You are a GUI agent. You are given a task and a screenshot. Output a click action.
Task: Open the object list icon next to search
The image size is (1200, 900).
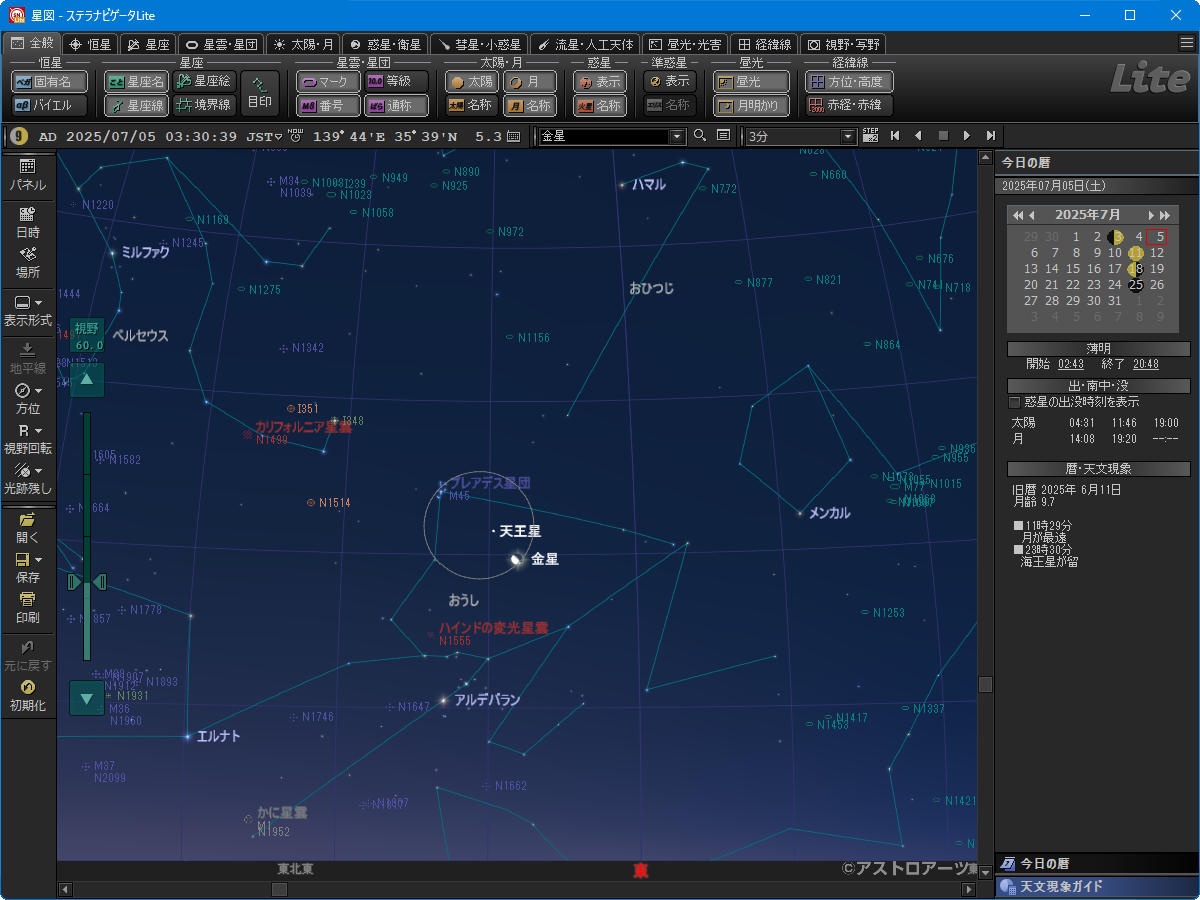[x=723, y=136]
